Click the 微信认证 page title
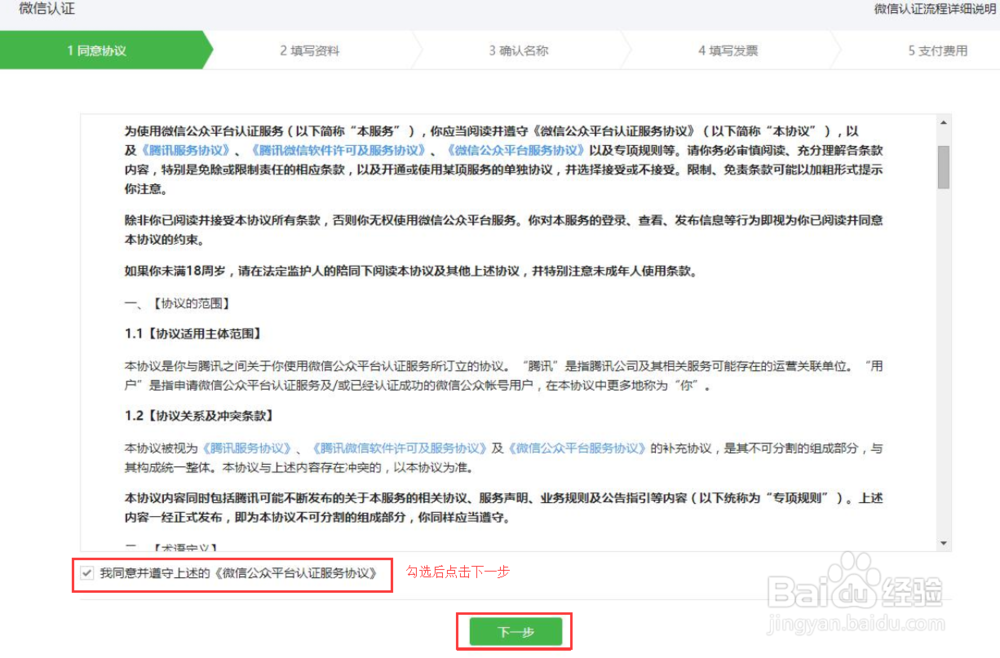 click(47, 8)
